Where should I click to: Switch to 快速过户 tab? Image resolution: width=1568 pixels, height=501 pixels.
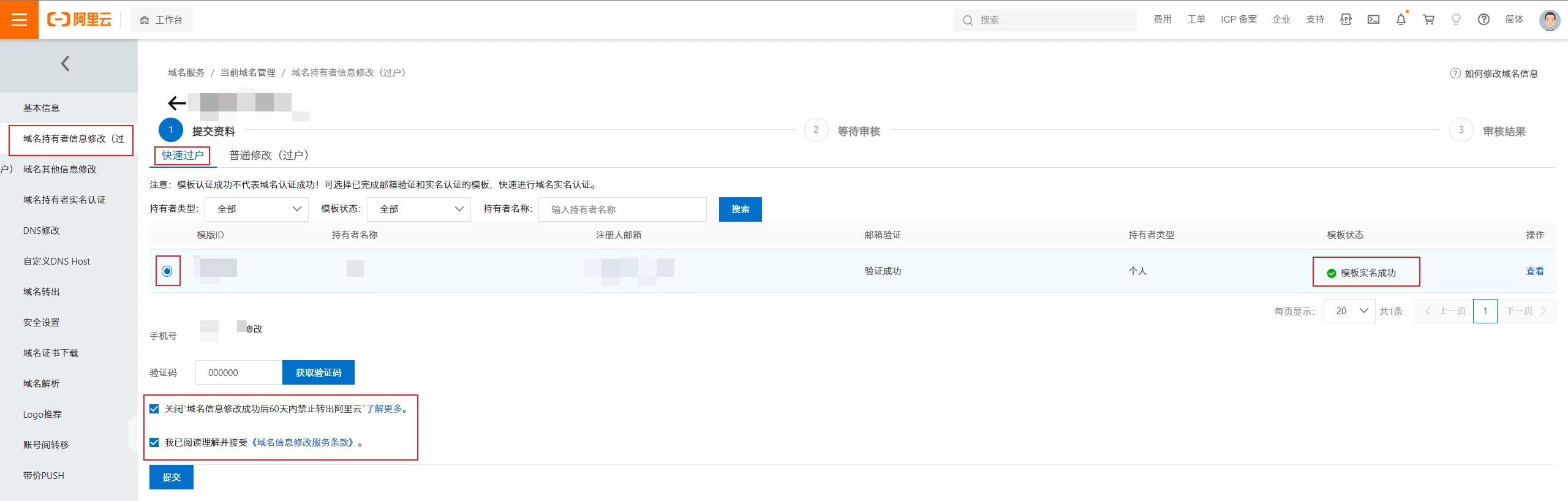point(183,156)
